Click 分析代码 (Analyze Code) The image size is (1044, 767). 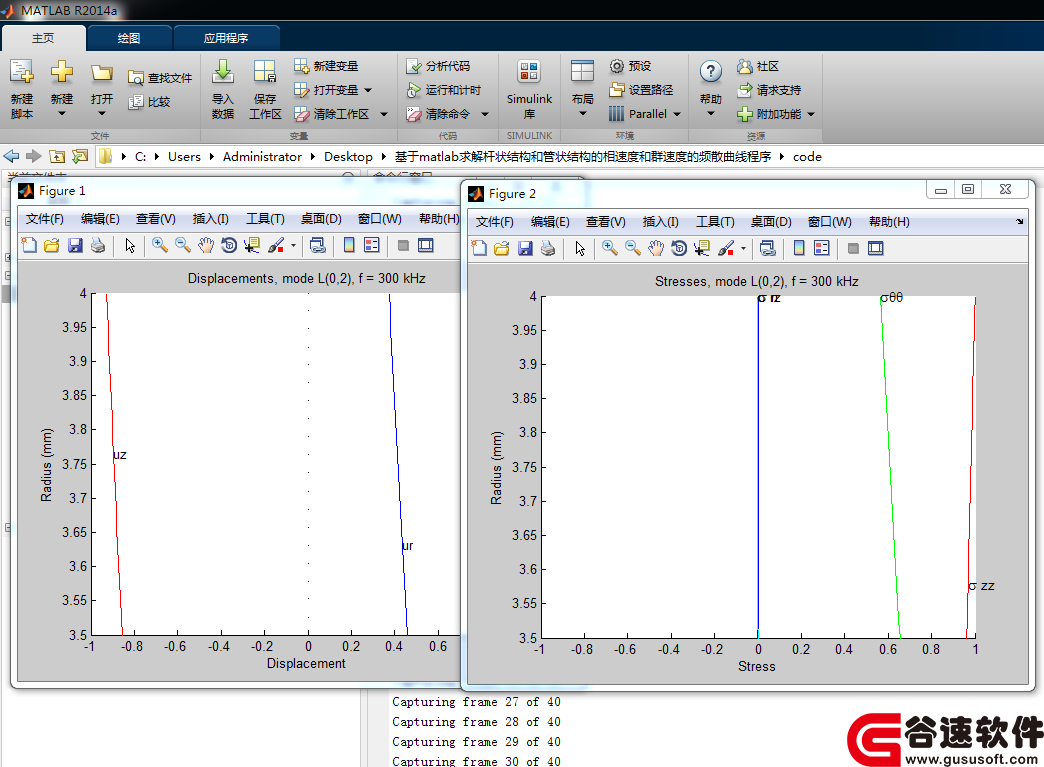pos(438,66)
